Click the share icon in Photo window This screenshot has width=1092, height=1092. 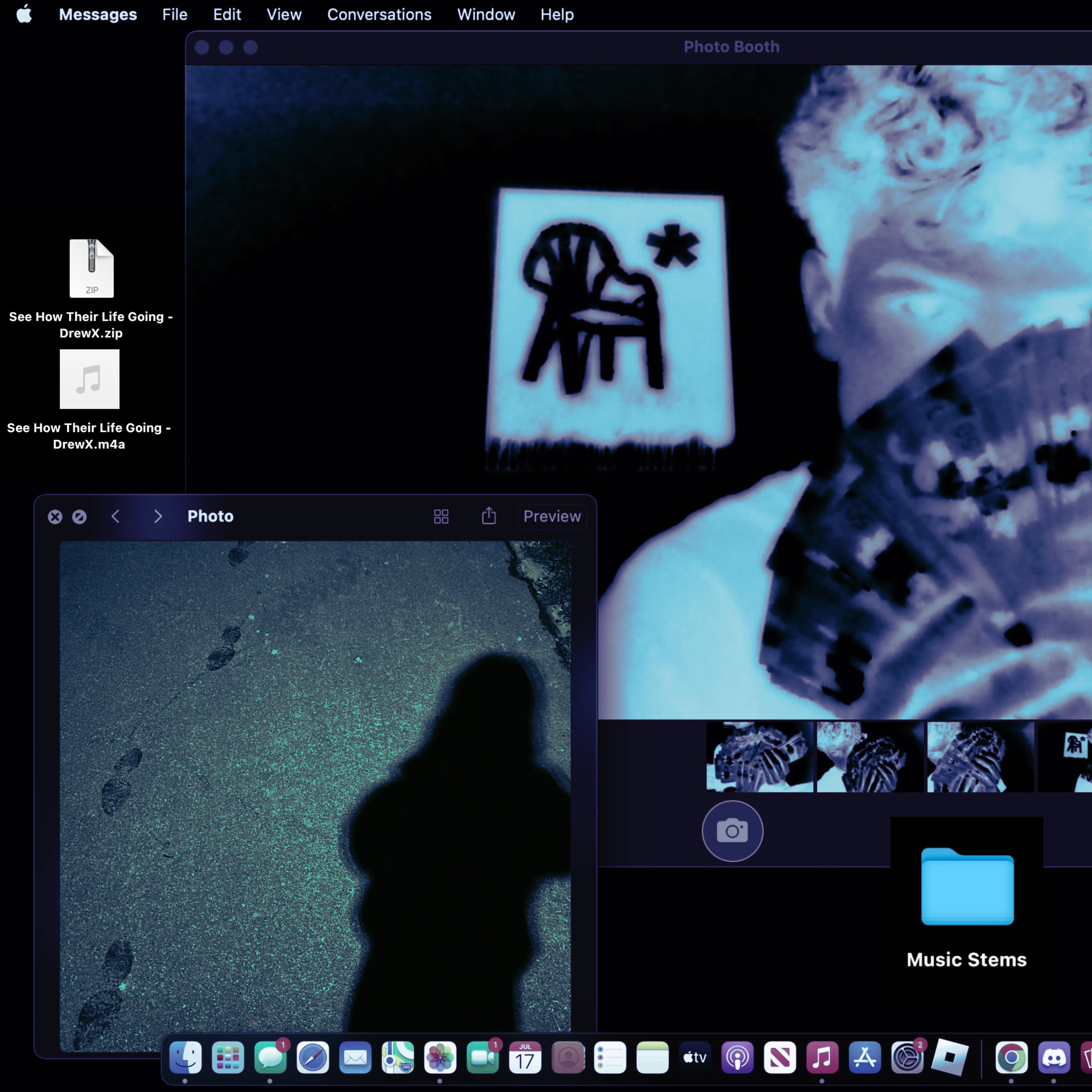tap(489, 516)
